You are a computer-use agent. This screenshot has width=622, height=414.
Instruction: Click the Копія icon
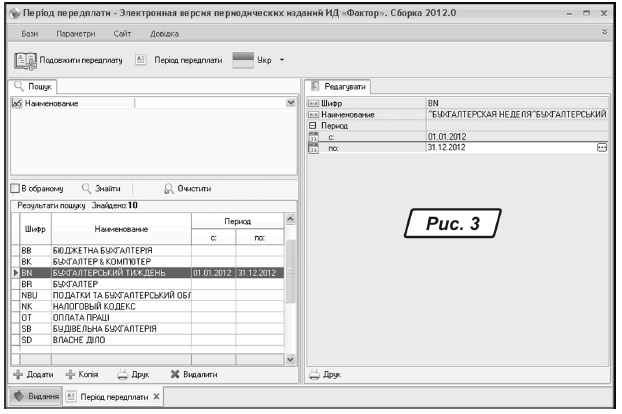click(x=71, y=374)
